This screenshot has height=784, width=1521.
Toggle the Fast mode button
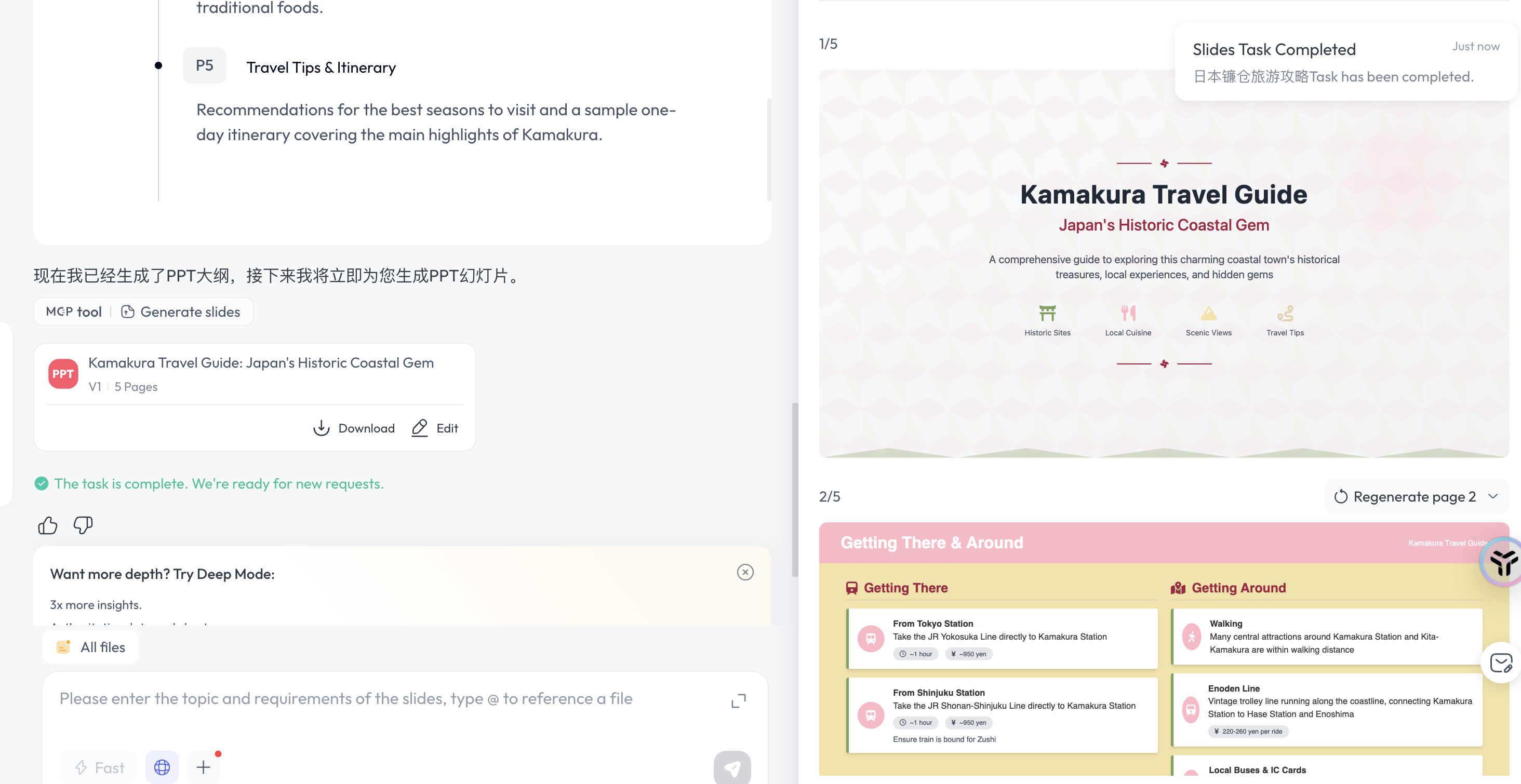click(x=99, y=767)
